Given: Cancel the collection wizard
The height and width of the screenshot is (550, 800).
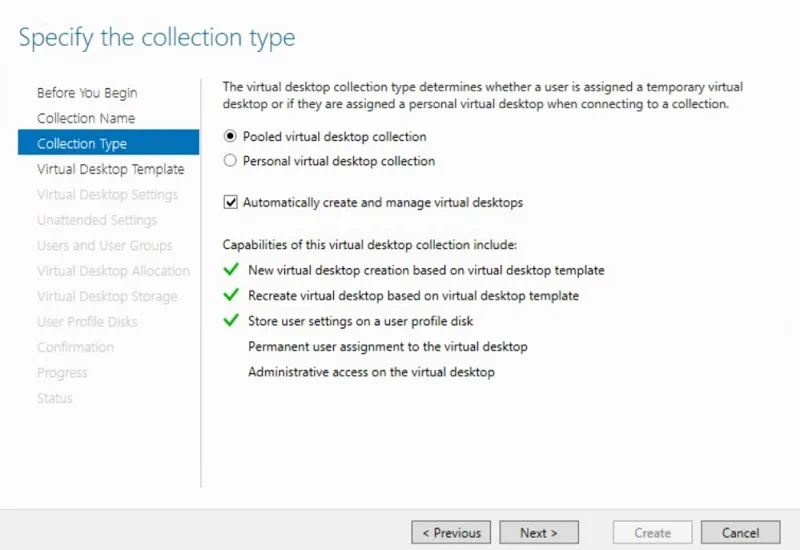Looking at the screenshot, I should pyautogui.click(x=740, y=533).
